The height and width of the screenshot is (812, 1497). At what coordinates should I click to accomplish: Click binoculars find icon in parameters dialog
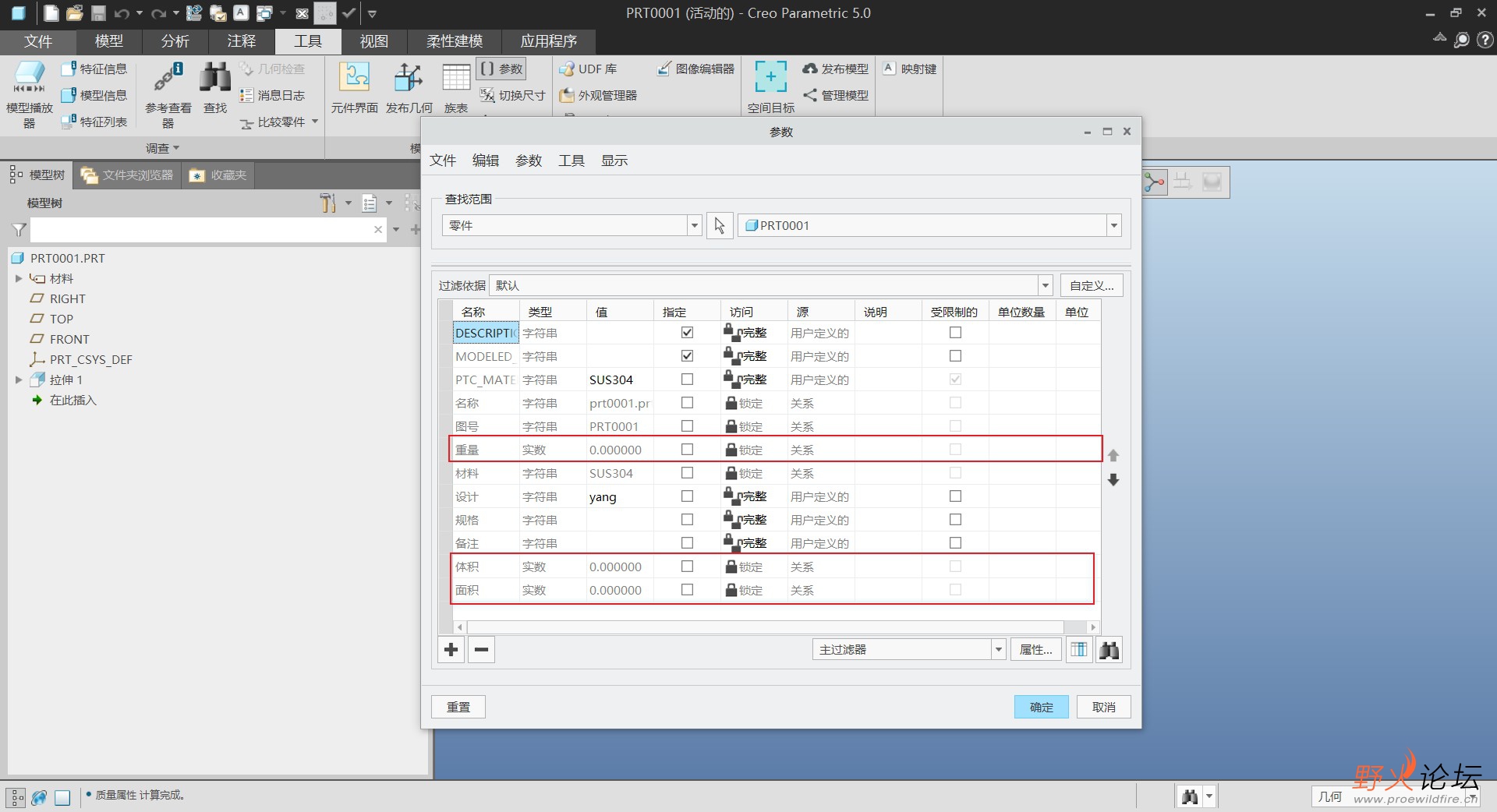[1109, 649]
